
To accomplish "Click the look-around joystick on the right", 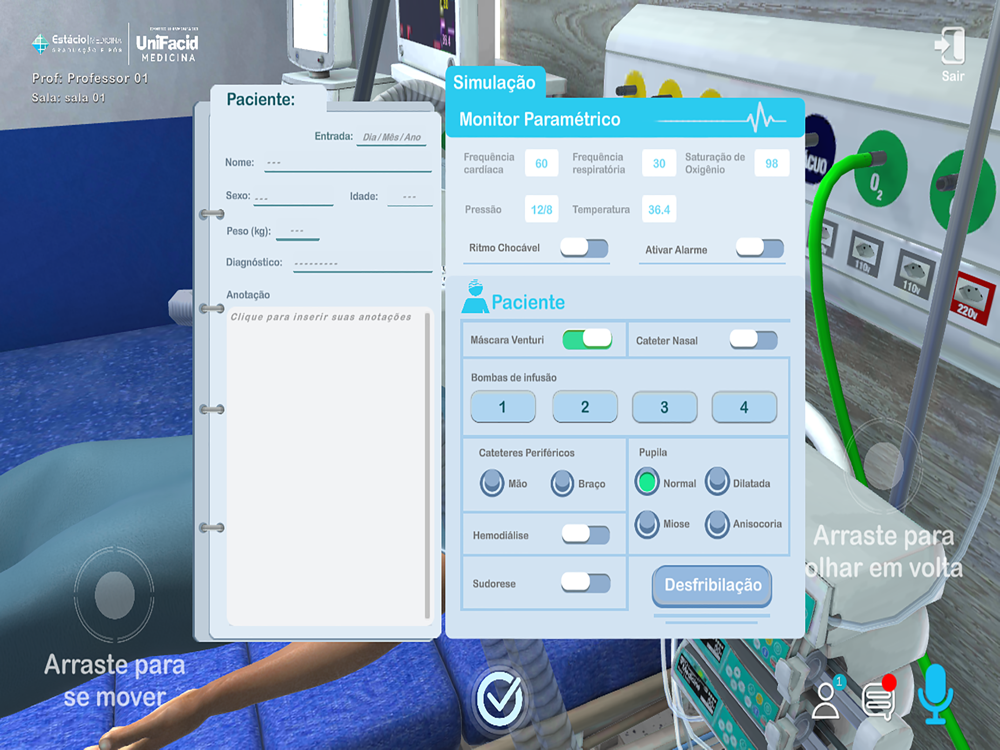I will 883,466.
